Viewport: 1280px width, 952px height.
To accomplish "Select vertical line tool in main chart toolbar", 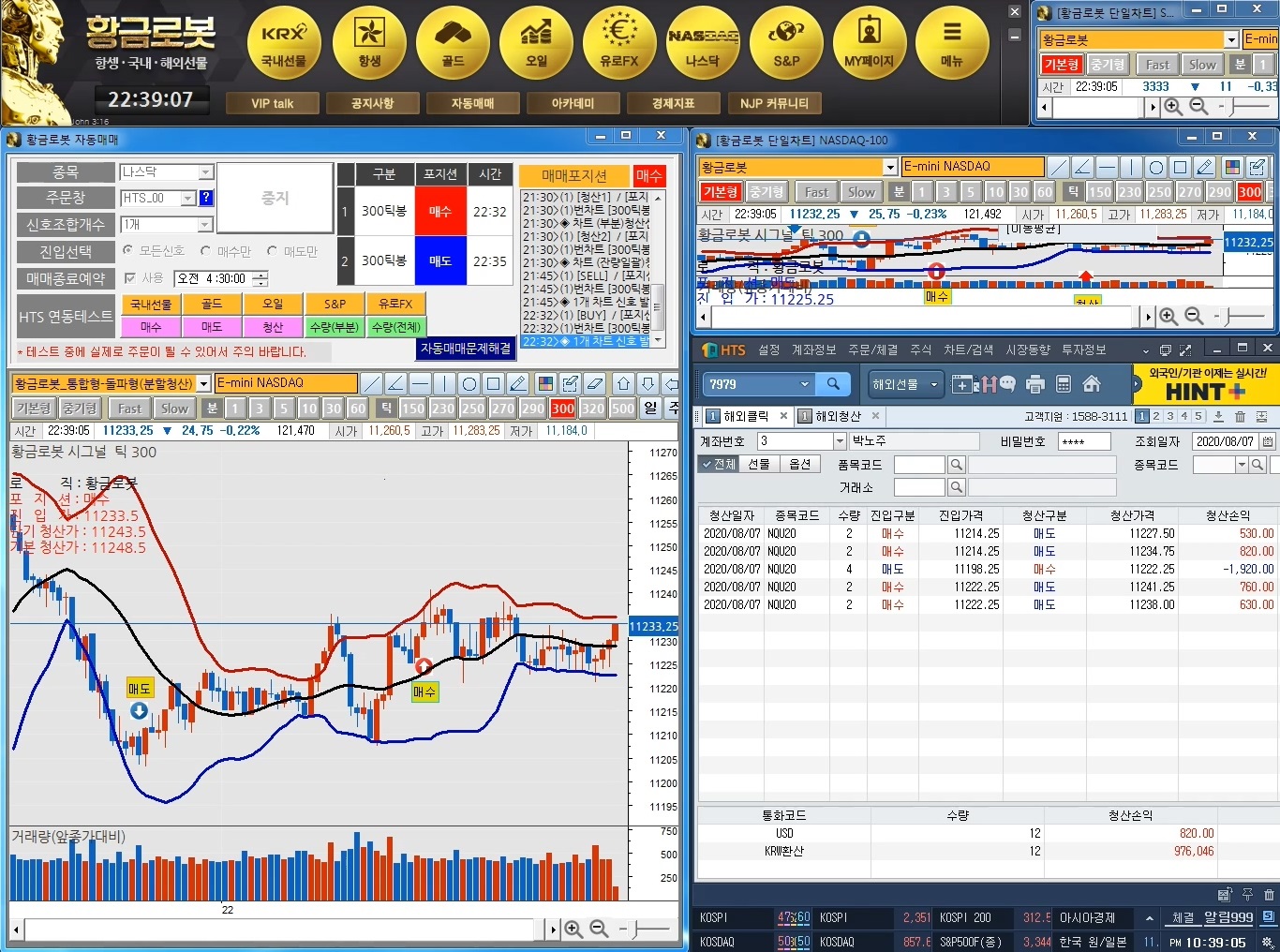I will [x=444, y=383].
